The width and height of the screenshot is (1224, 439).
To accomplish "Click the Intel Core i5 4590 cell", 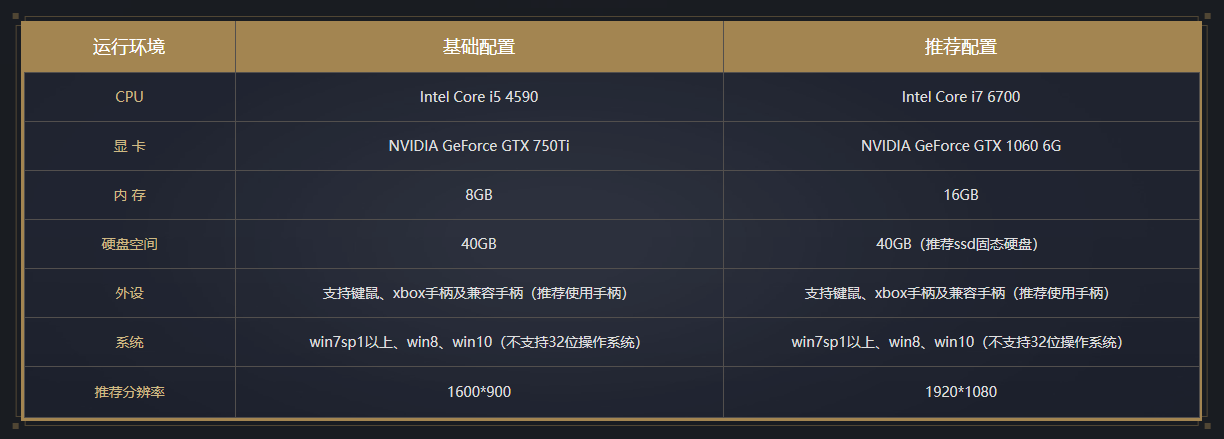I will click(x=479, y=97).
